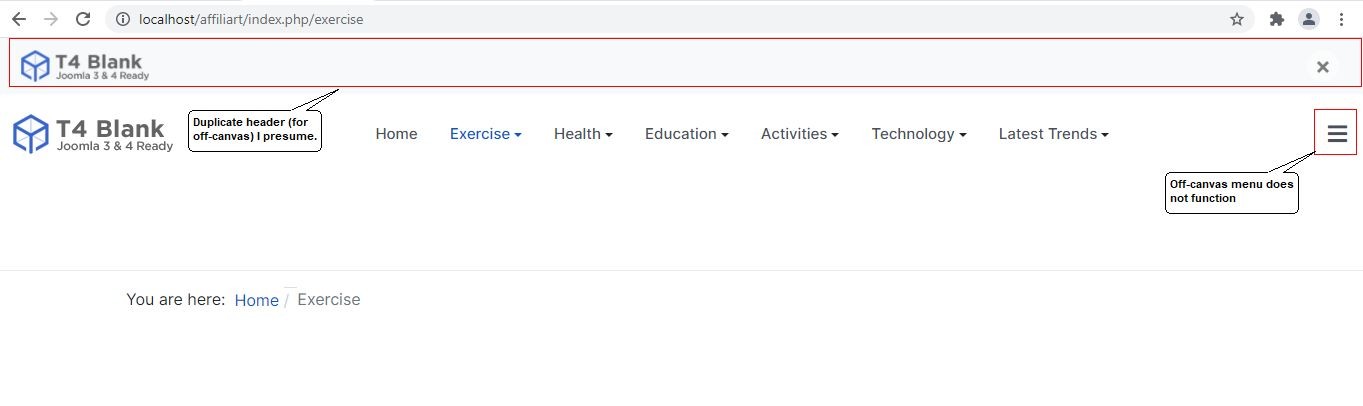Close the duplicate off-canvas header

click(x=1322, y=67)
